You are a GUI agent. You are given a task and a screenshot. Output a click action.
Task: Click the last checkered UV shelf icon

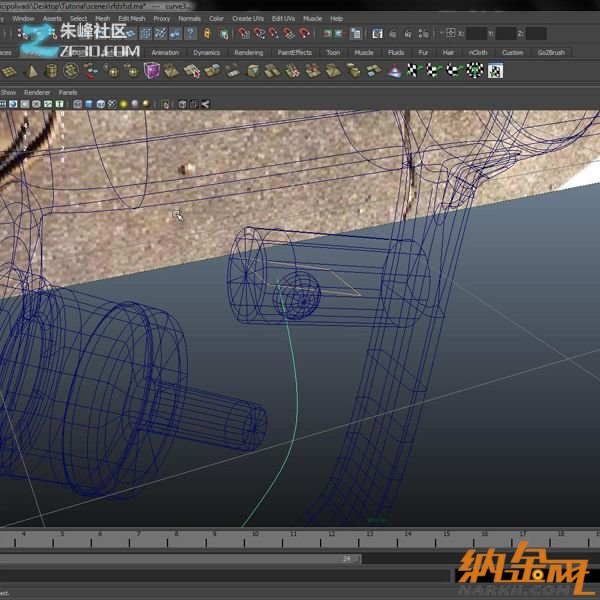point(495,71)
